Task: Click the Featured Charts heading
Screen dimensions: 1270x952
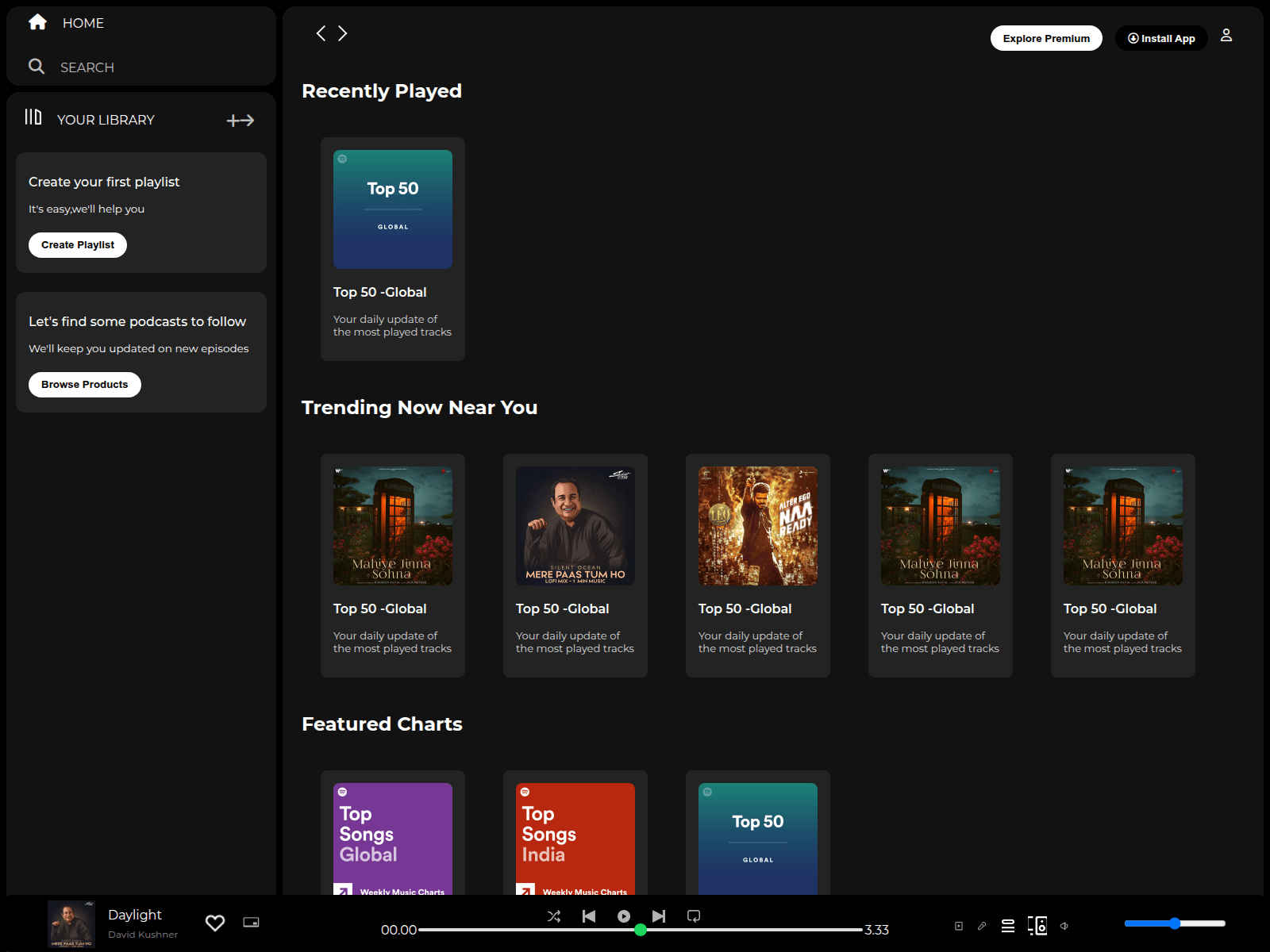Action: tap(383, 724)
